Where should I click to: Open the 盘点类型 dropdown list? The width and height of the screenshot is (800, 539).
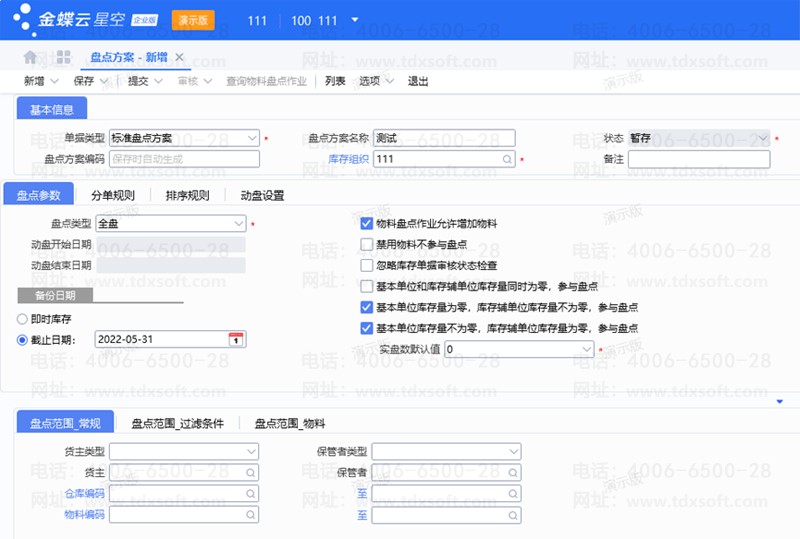point(238,223)
